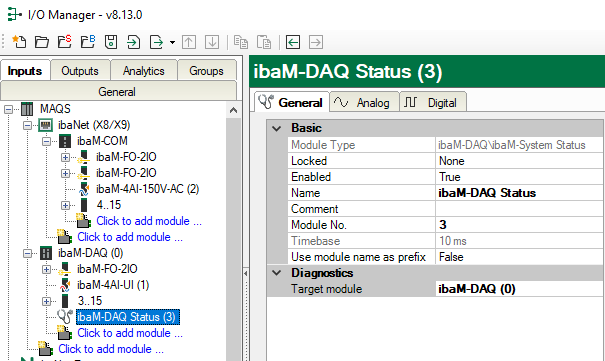Expand the ibaM-FO-2IO under ibaM-DAQ
This screenshot has width=605, height=361.
pos(46,269)
